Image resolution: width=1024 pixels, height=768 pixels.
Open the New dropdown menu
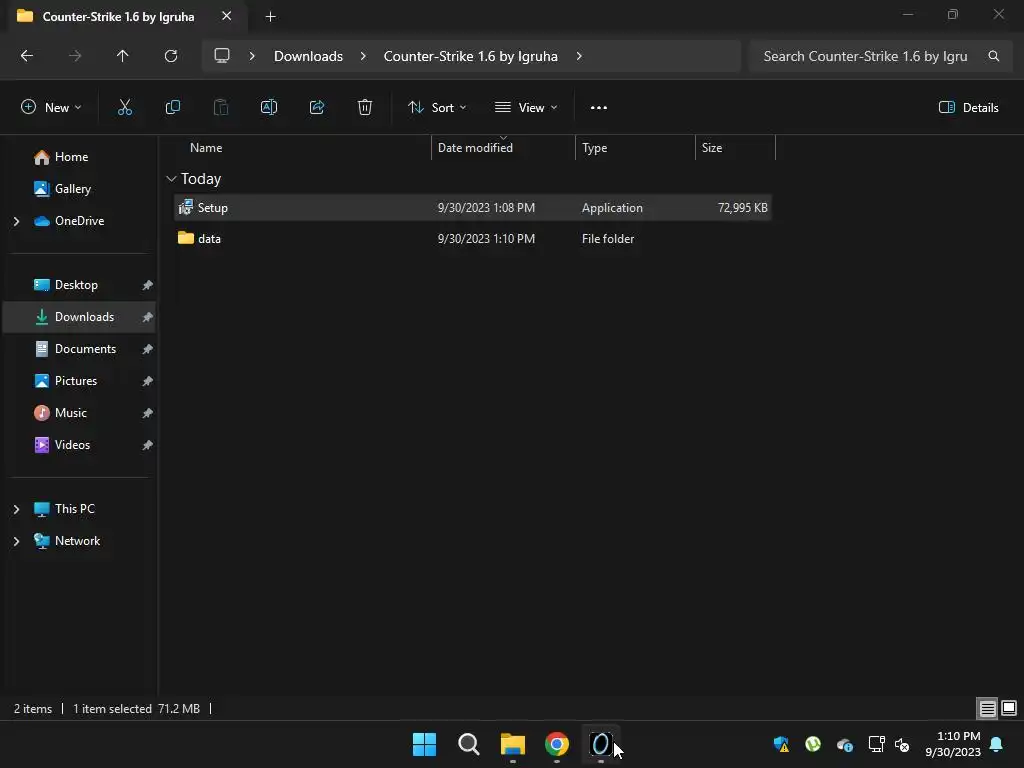click(51, 108)
